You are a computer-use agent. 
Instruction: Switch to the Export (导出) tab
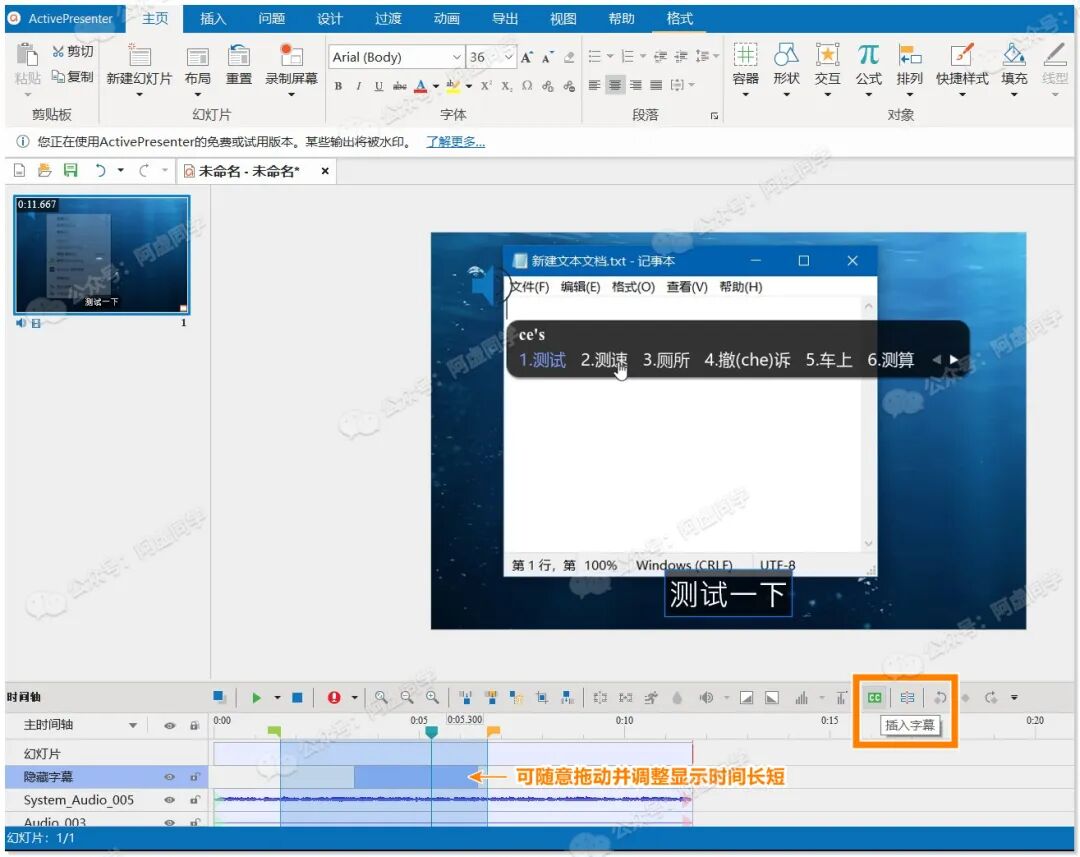click(x=505, y=19)
